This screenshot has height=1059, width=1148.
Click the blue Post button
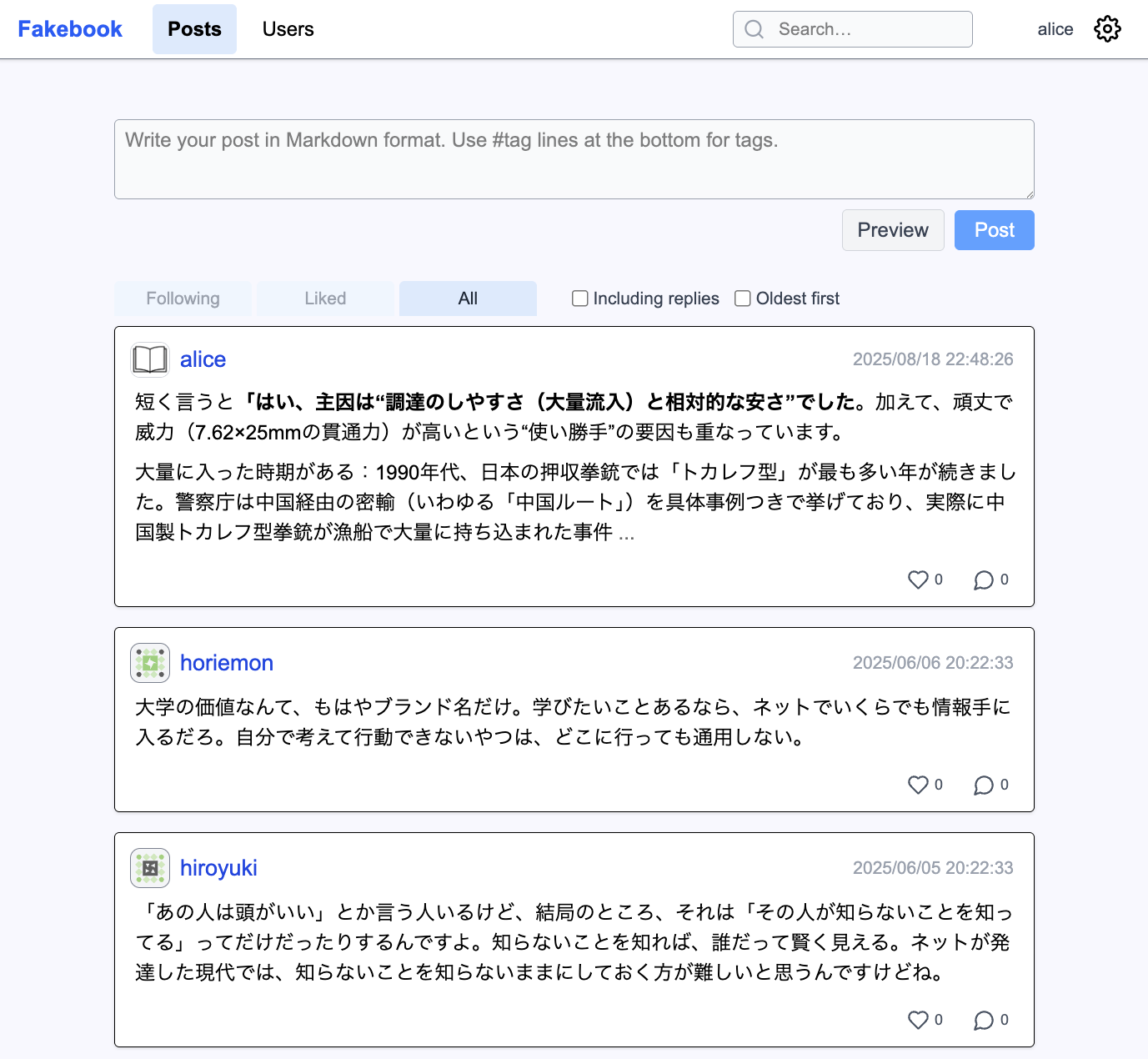click(994, 230)
